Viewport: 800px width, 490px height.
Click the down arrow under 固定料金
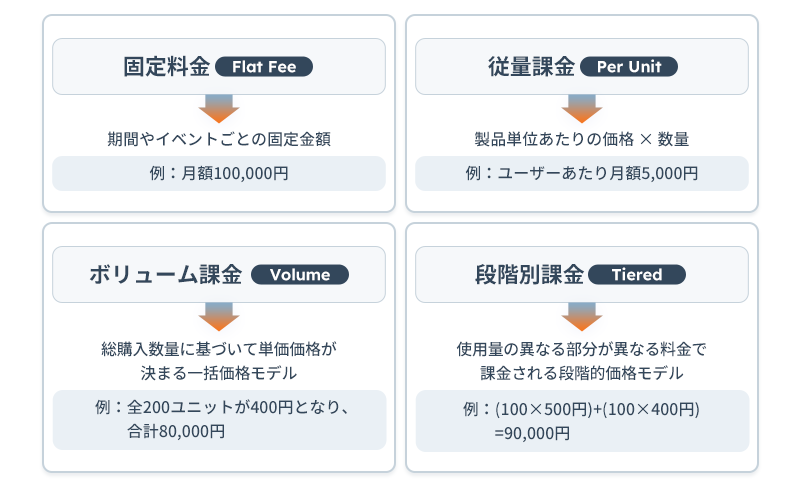pyautogui.click(x=219, y=108)
